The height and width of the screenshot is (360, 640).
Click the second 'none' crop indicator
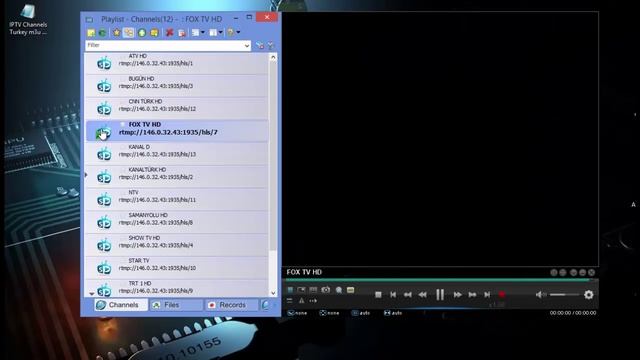(329, 313)
